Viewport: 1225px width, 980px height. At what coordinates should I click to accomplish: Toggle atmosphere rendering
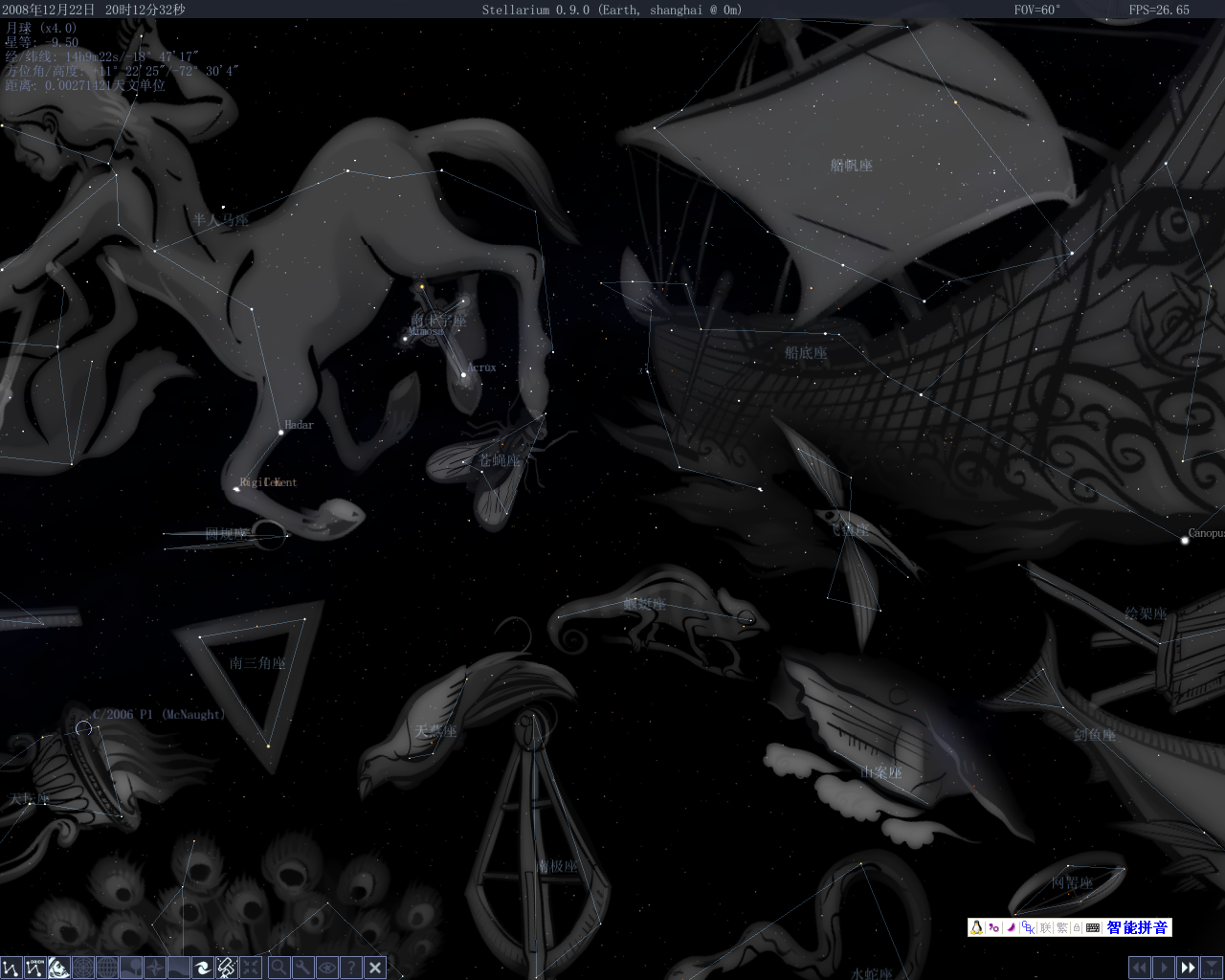[179, 968]
